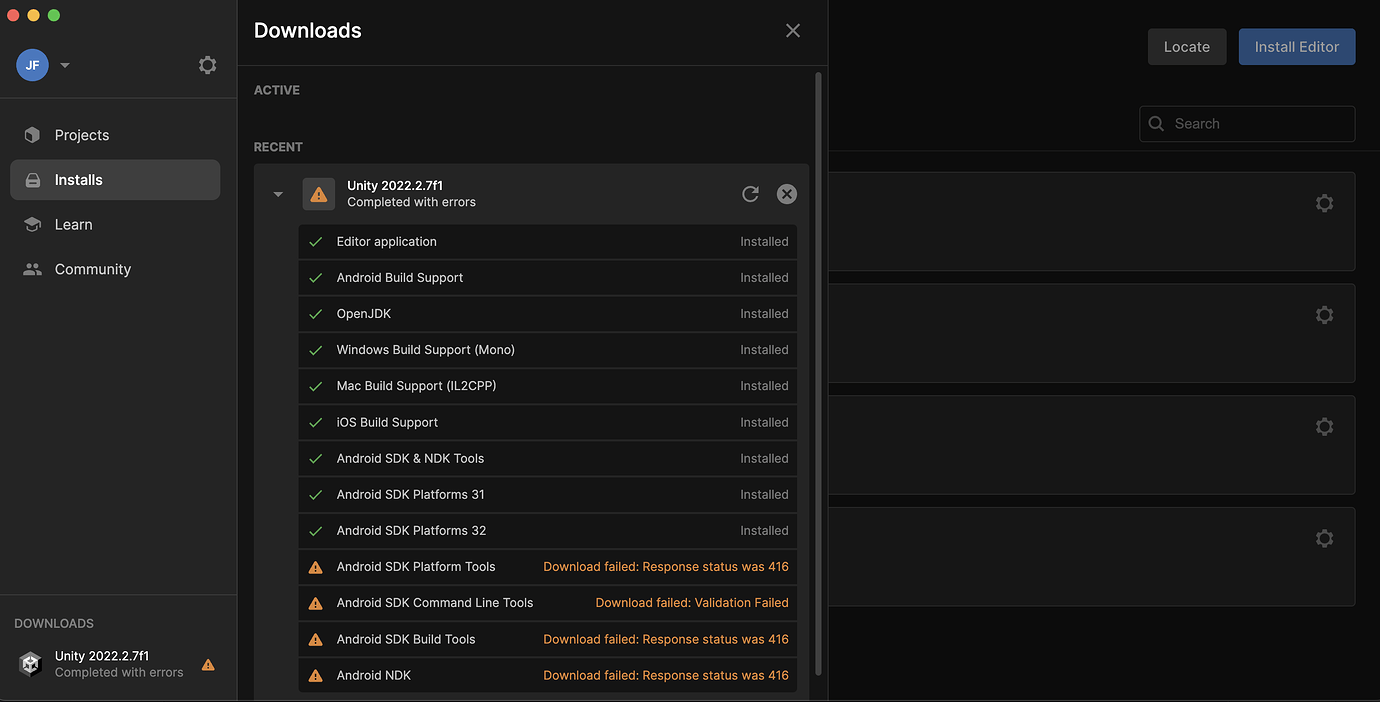Click the warning icon beside Android SDK Command Line Tools

coord(315,602)
